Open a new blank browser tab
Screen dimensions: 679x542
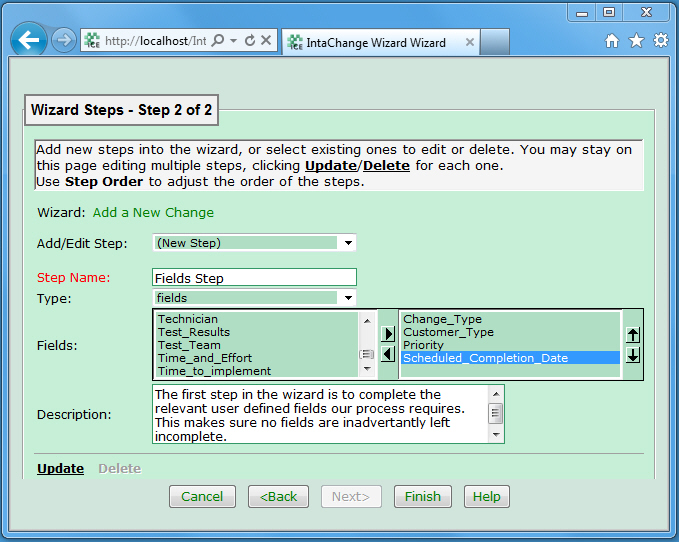pyautogui.click(x=495, y=42)
